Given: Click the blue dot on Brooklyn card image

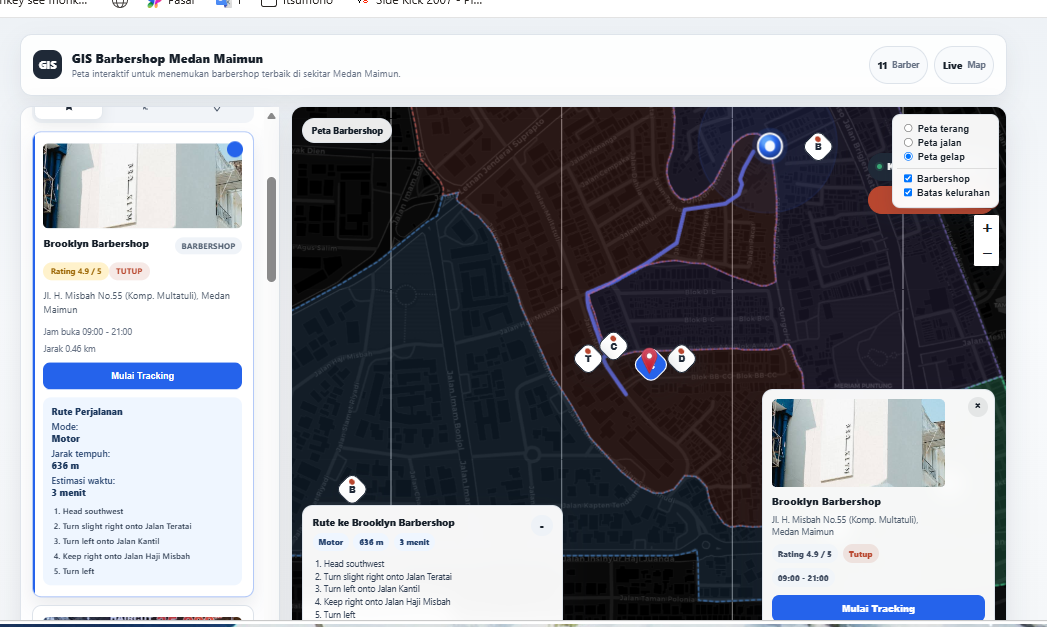Looking at the screenshot, I should pos(234,150).
